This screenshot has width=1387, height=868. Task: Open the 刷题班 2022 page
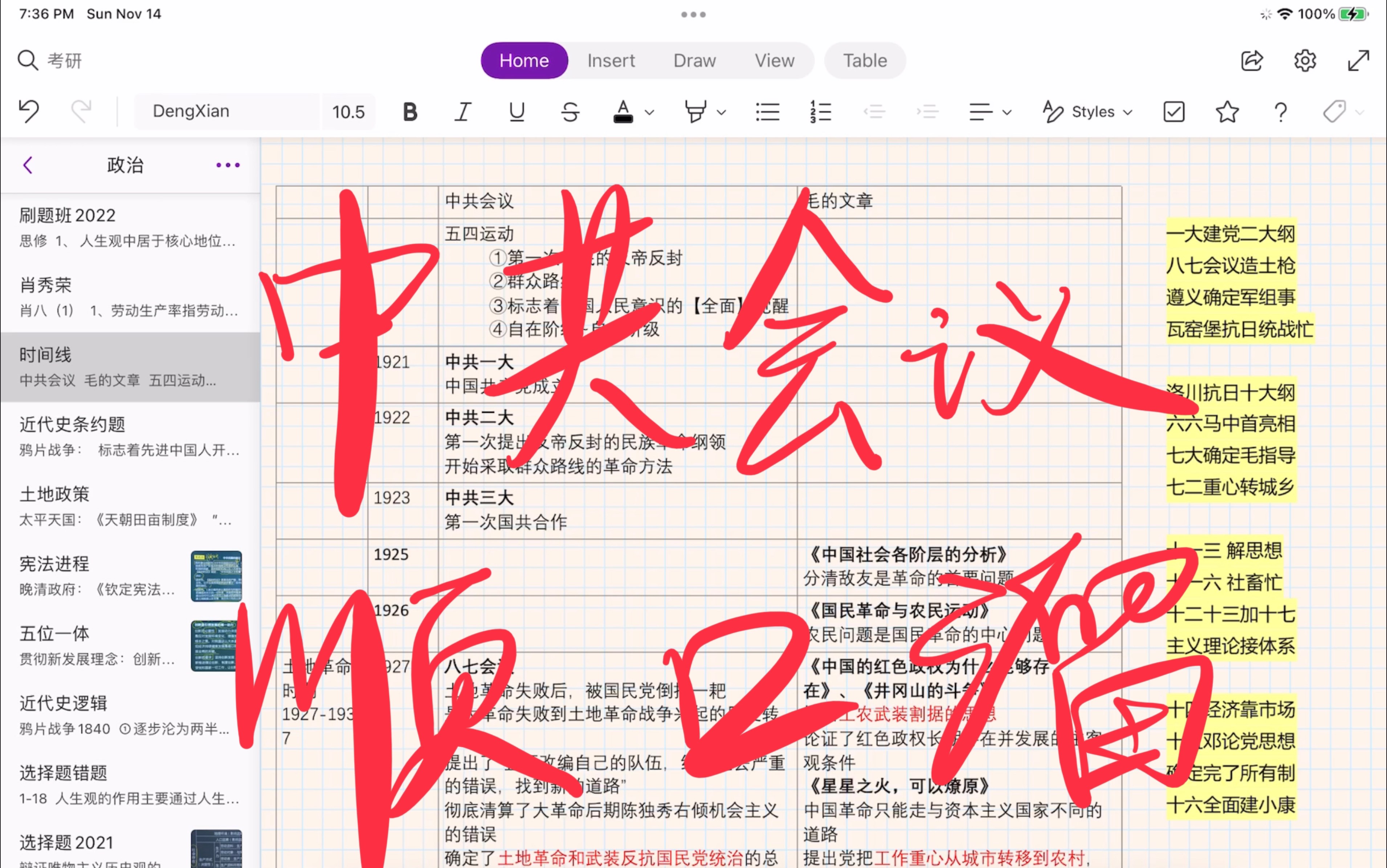tap(130, 228)
